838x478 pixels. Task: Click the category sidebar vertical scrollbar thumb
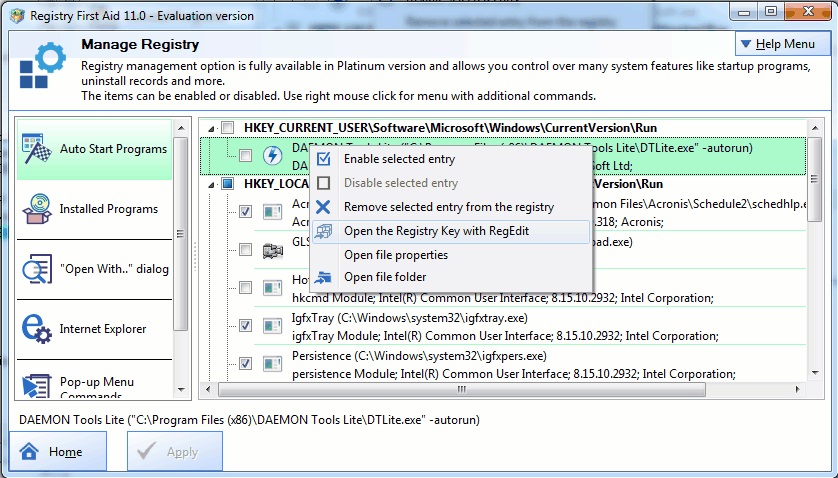(181, 234)
